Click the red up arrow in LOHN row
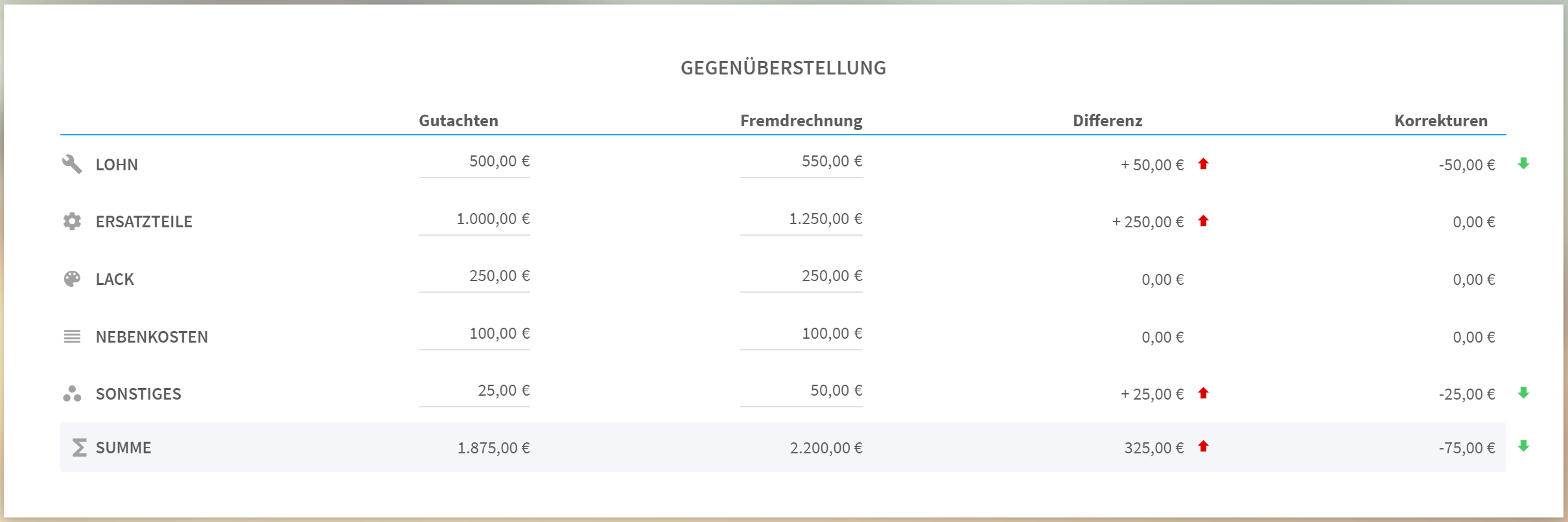This screenshot has height=522, width=1568. point(1203,164)
